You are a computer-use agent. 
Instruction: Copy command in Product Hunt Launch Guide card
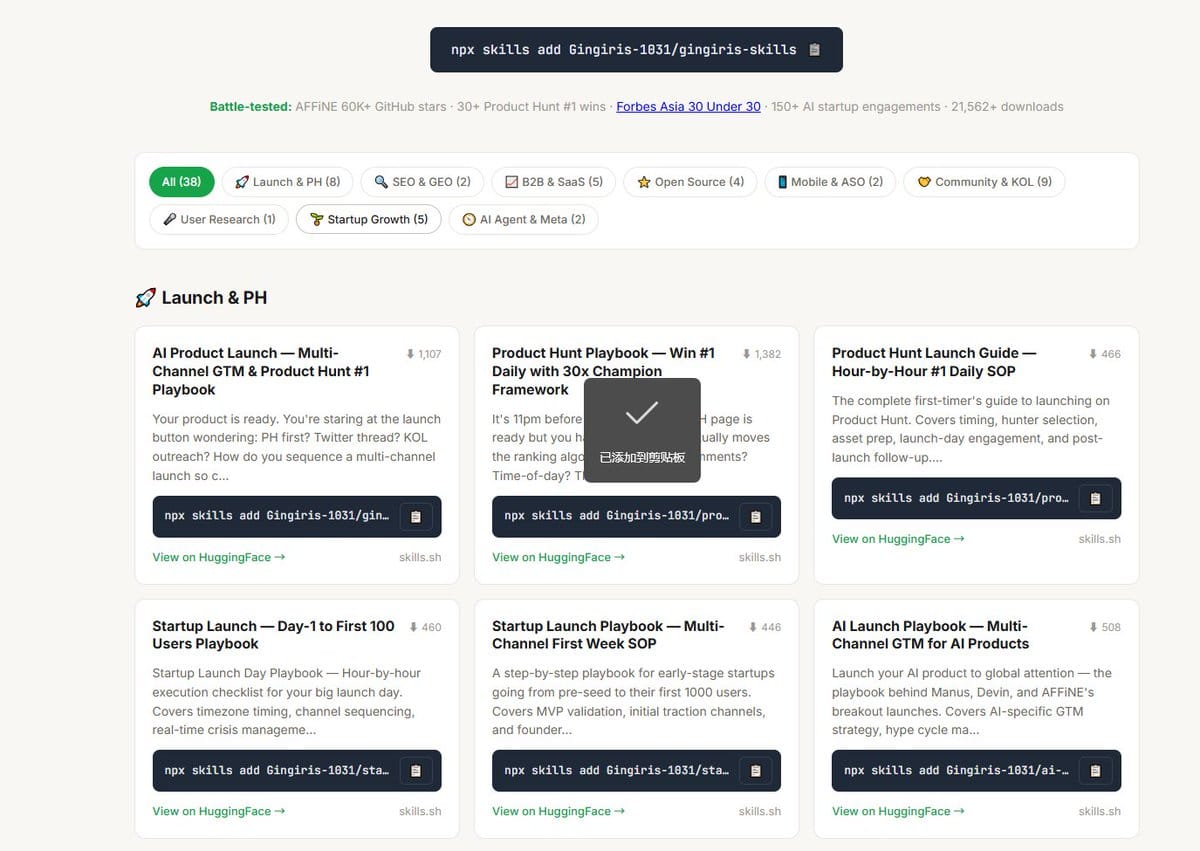(x=1095, y=498)
